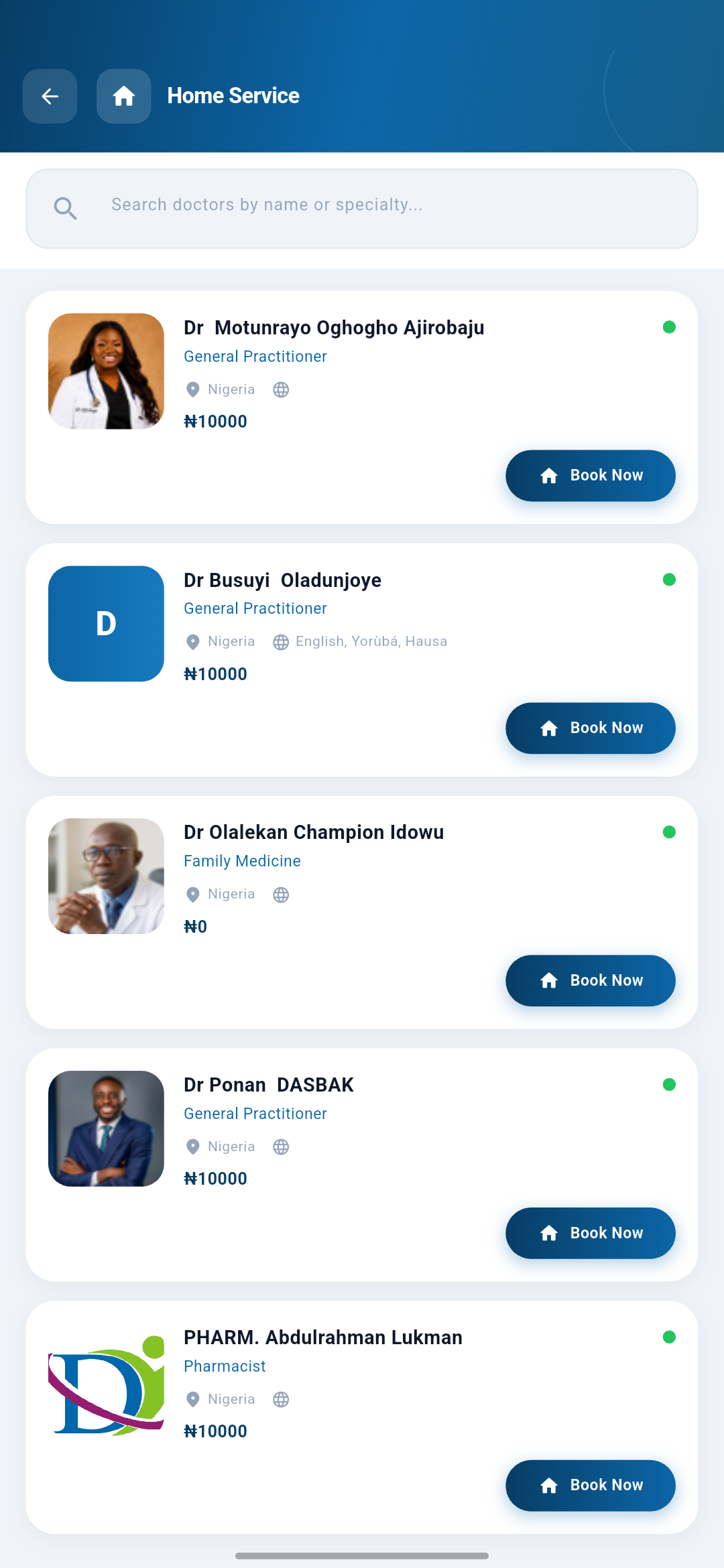Screen dimensions: 724x1568
Task: Tap green status dot on Dr Ponan DASBAK card
Action: tap(669, 1084)
